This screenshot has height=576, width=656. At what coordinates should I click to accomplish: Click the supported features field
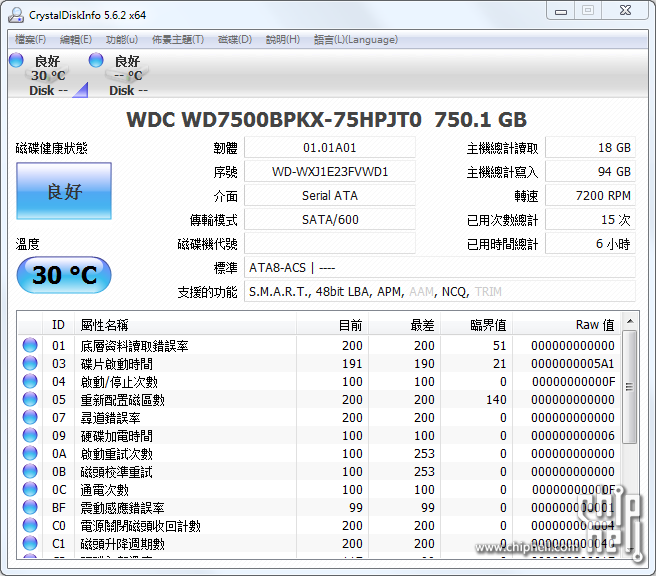440,292
